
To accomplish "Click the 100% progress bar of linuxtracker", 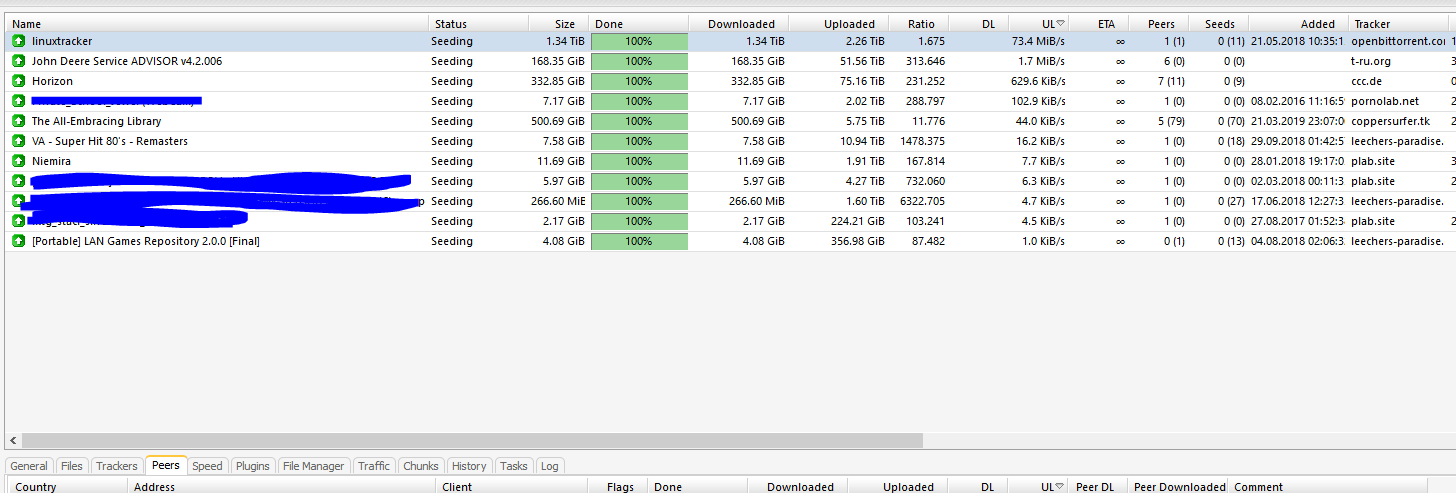I will [x=639, y=41].
